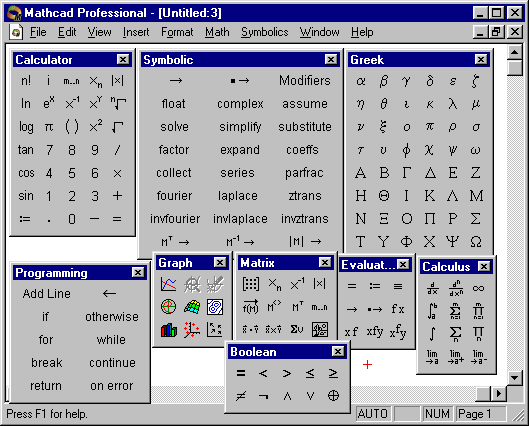Viewport: 529px width, 426px height.
Task: Click the Modifiers keyword in Symbolic palette
Action: click(x=305, y=81)
